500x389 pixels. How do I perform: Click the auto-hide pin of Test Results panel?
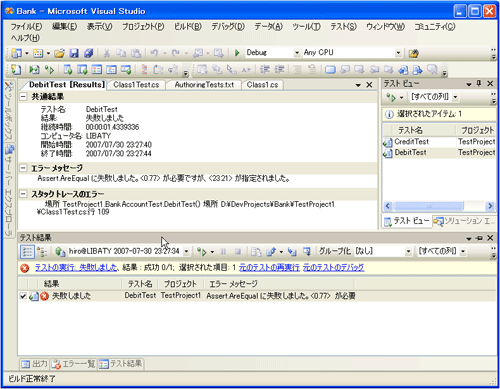(x=479, y=238)
